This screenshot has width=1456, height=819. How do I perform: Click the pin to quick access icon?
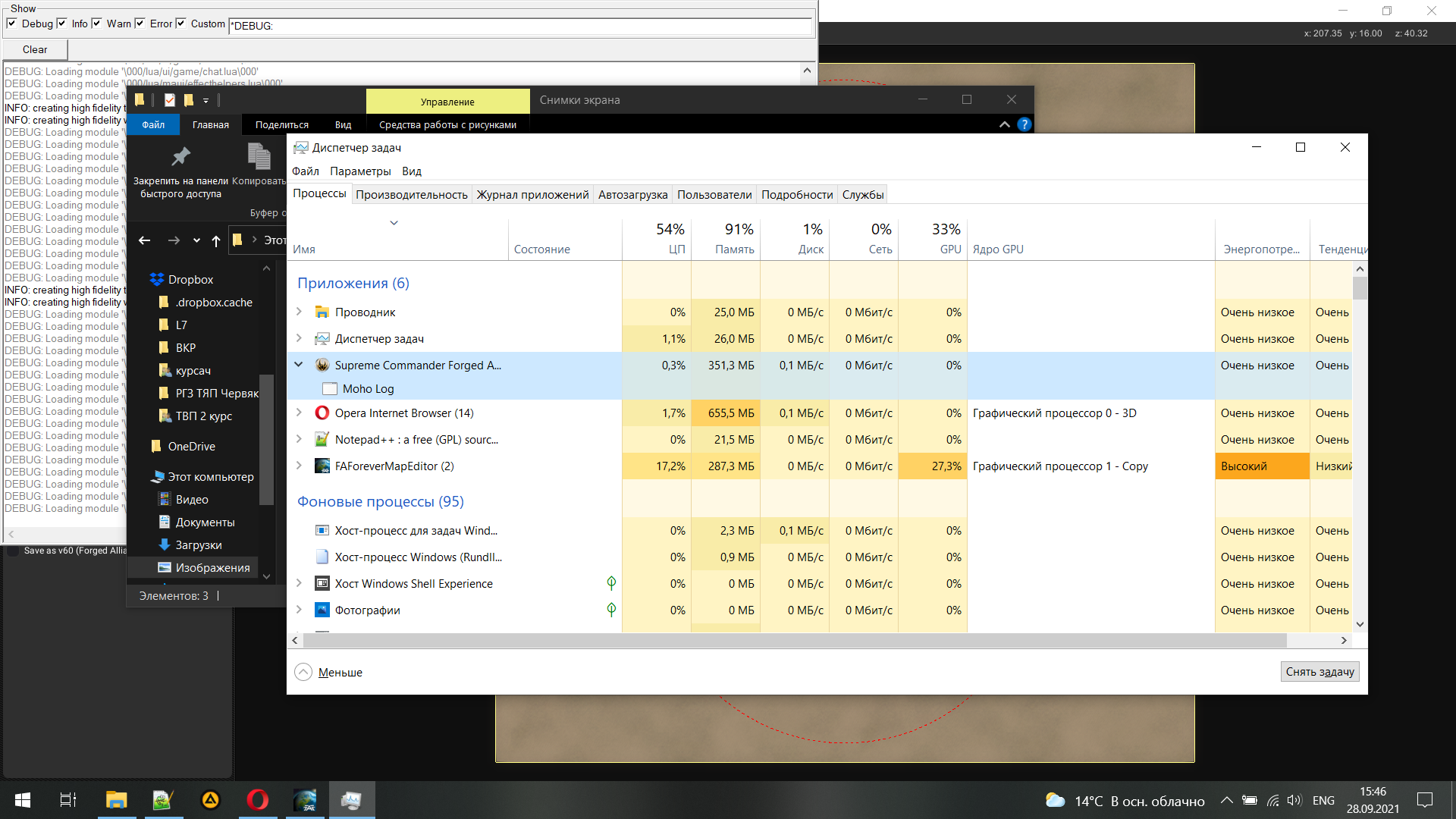180,156
